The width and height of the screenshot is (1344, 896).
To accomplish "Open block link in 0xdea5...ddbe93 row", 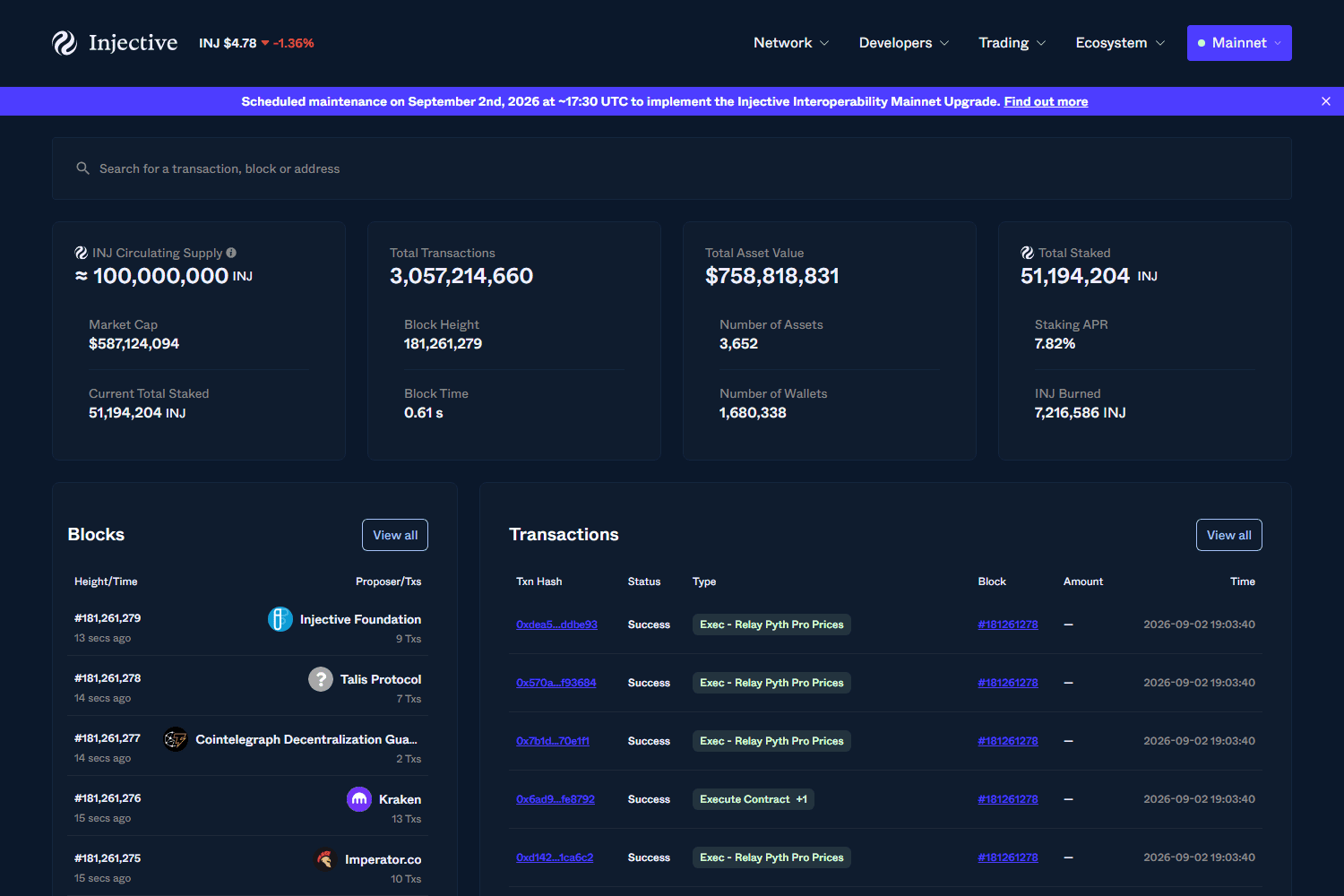I will [1008, 625].
